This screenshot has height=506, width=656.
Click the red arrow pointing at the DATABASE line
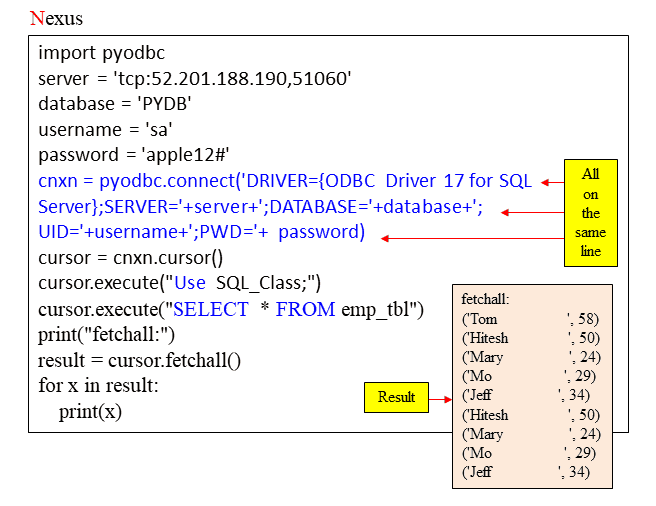pos(531,211)
